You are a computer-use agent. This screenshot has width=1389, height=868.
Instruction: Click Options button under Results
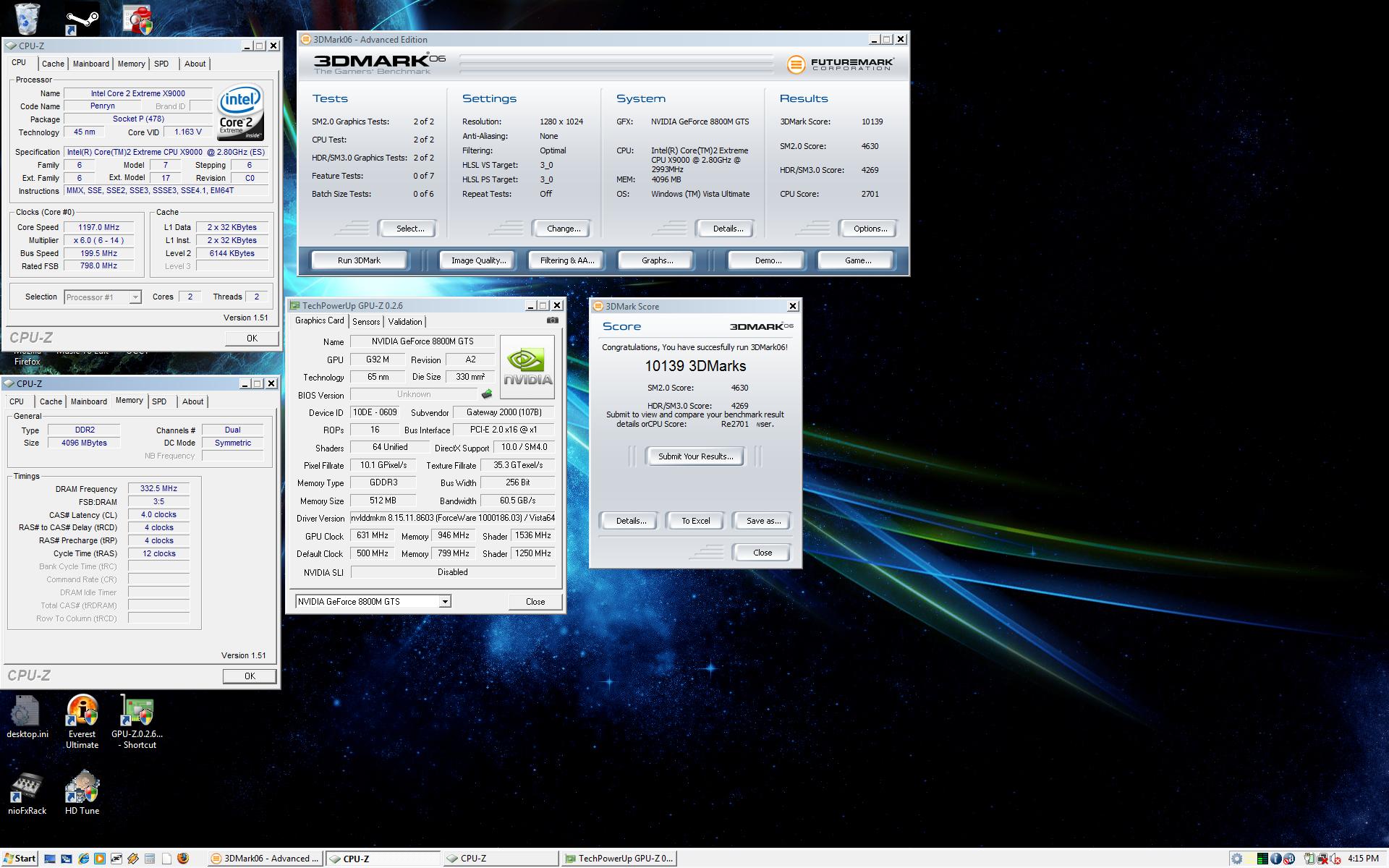tap(870, 229)
